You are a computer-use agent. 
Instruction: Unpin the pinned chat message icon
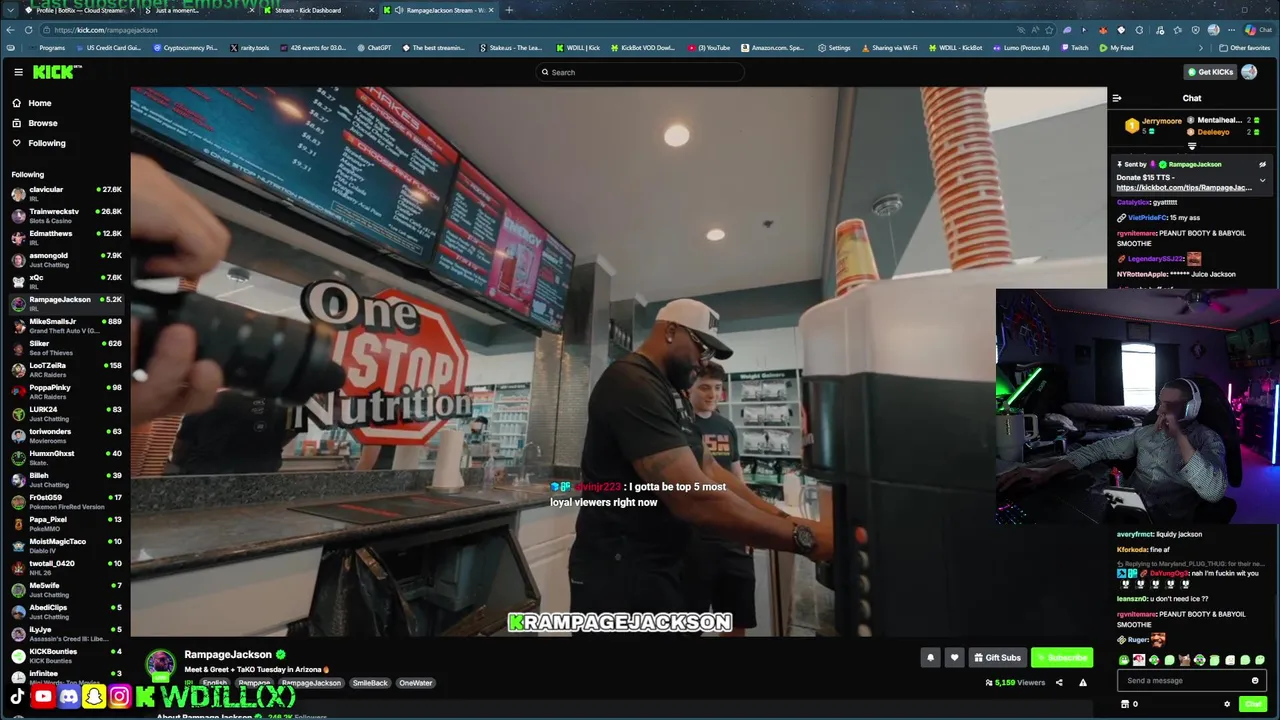coord(1262,164)
